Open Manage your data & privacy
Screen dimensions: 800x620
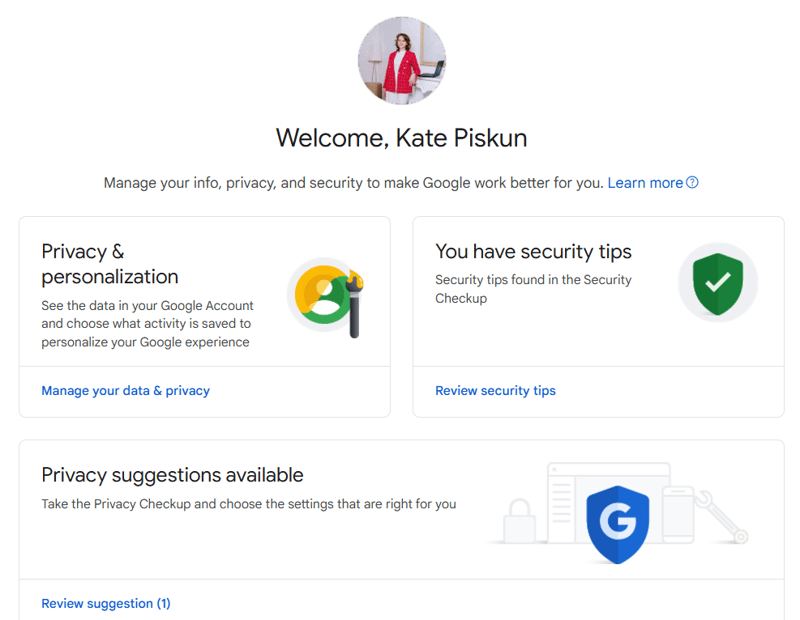coord(125,391)
